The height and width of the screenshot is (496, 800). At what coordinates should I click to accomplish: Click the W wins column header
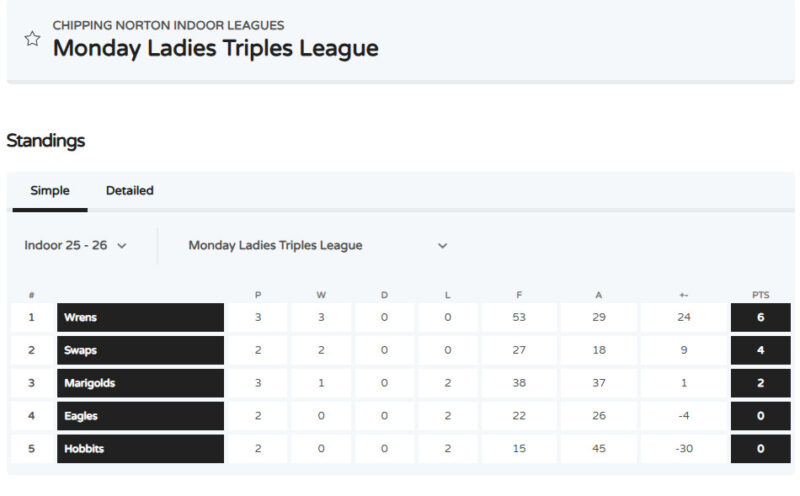(321, 295)
